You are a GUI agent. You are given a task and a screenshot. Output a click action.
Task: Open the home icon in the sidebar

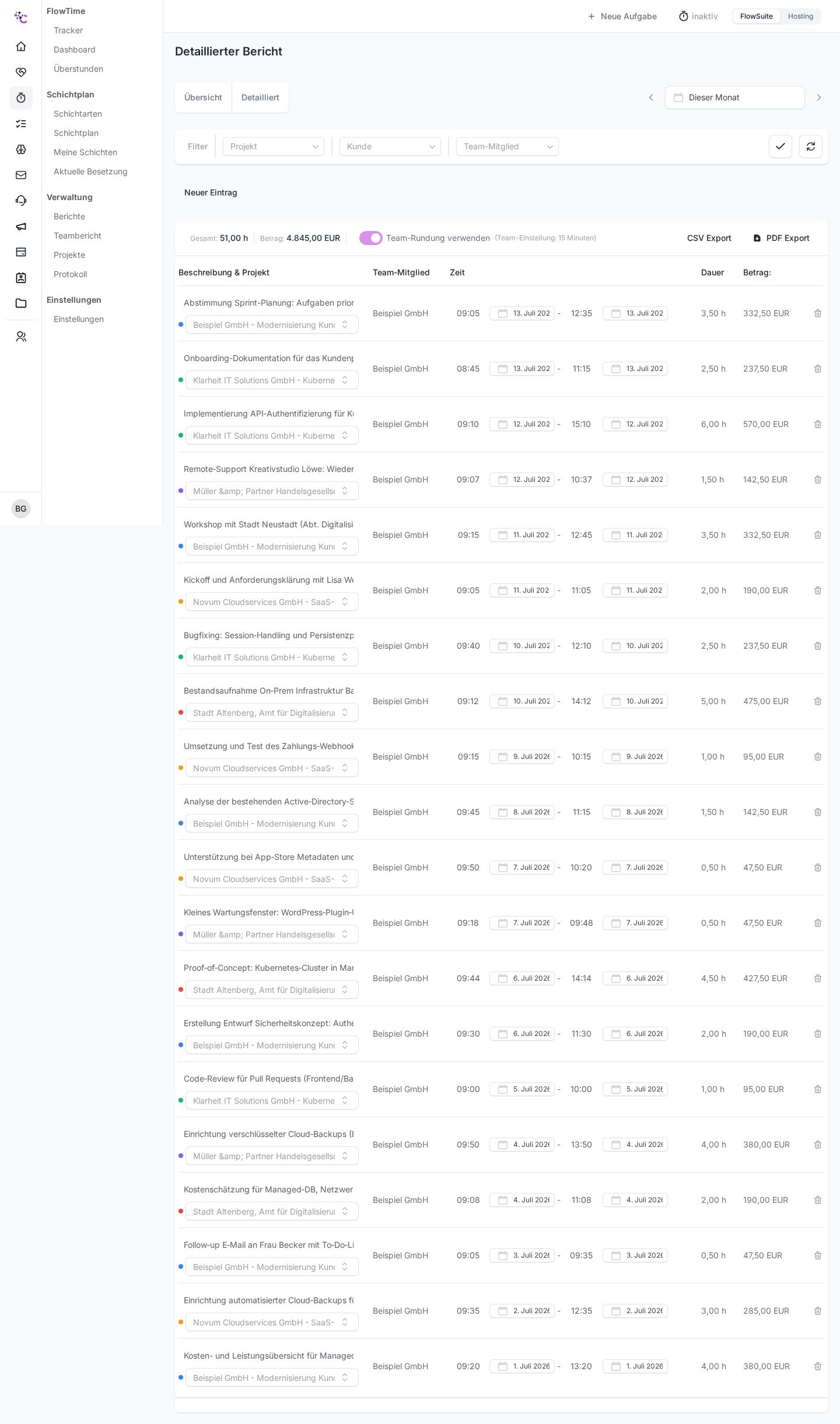[21, 46]
